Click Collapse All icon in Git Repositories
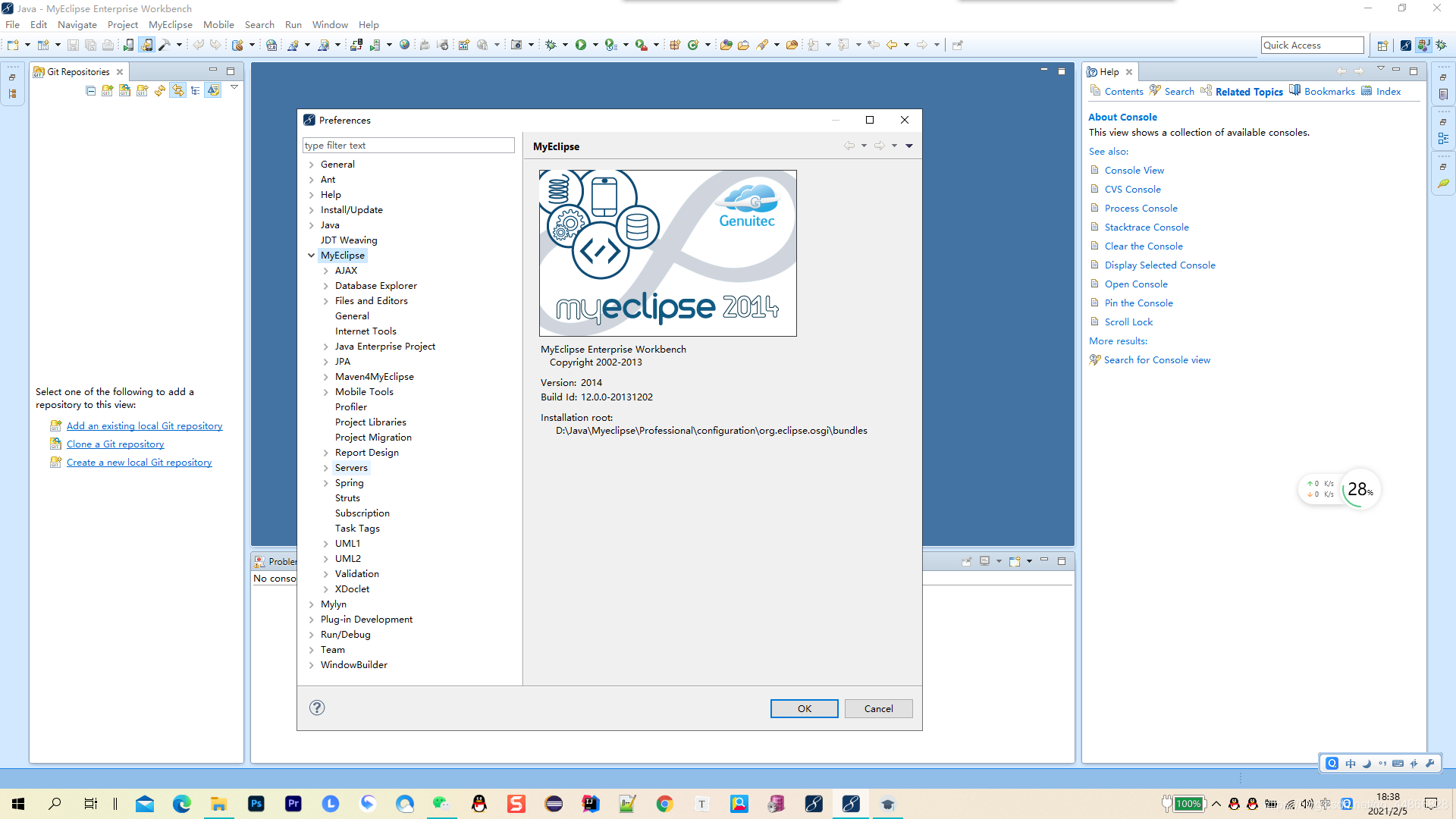This screenshot has height=819, width=1456. (x=91, y=91)
